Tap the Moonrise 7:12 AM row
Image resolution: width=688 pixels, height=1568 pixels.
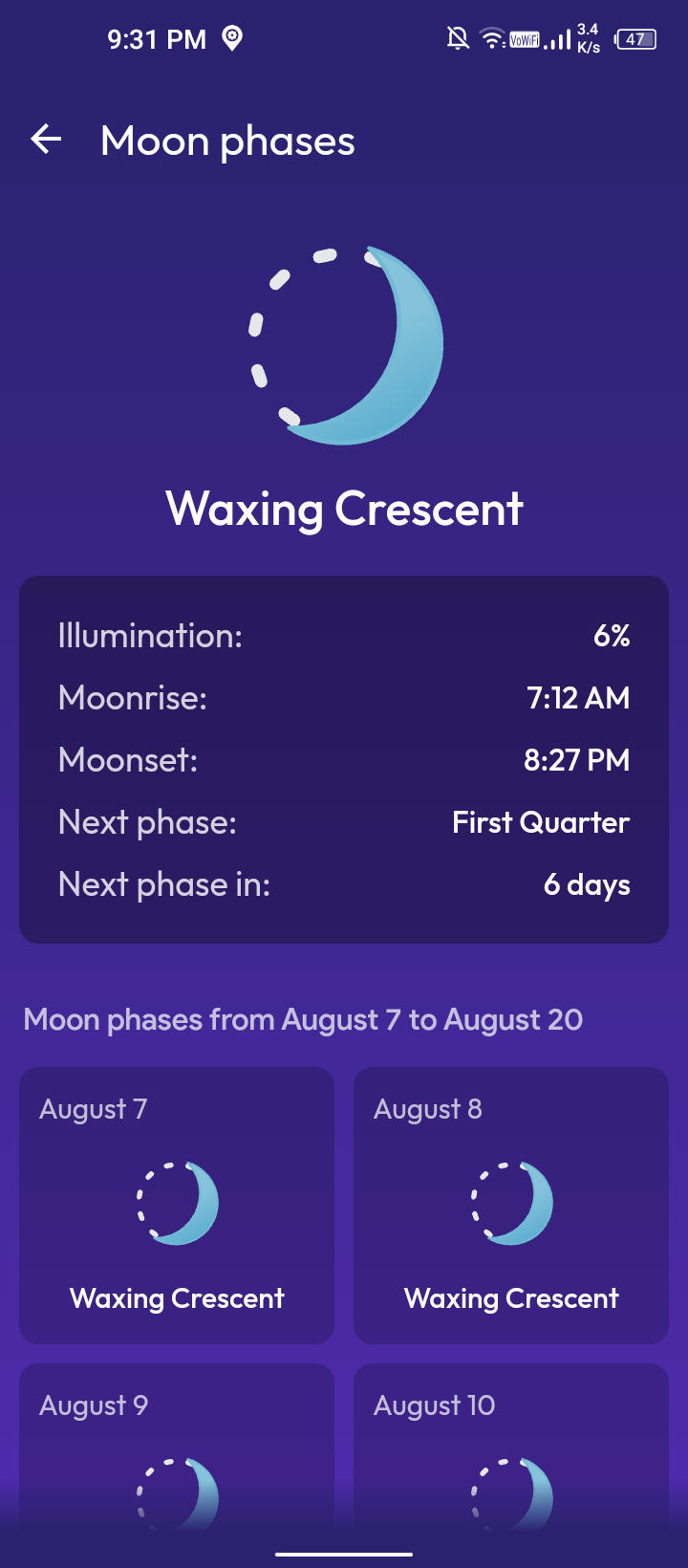344,698
